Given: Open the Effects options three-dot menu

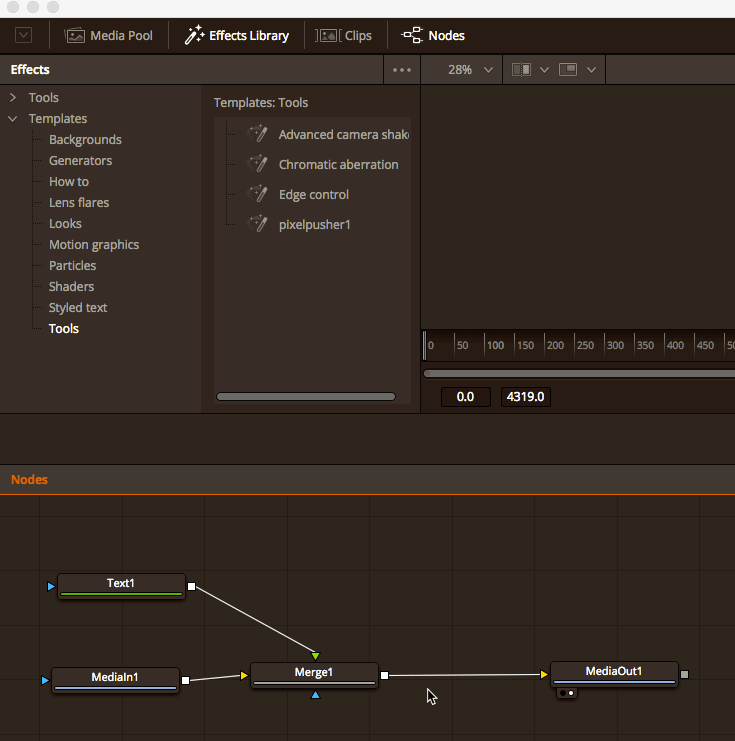Looking at the screenshot, I should 402,70.
